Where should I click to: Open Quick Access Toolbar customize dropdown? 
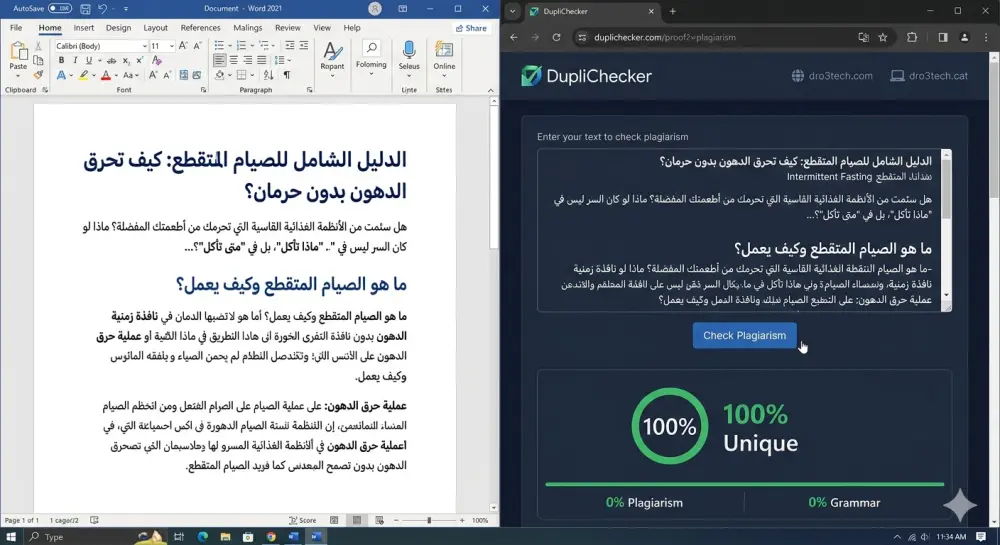pyautogui.click(x=126, y=9)
